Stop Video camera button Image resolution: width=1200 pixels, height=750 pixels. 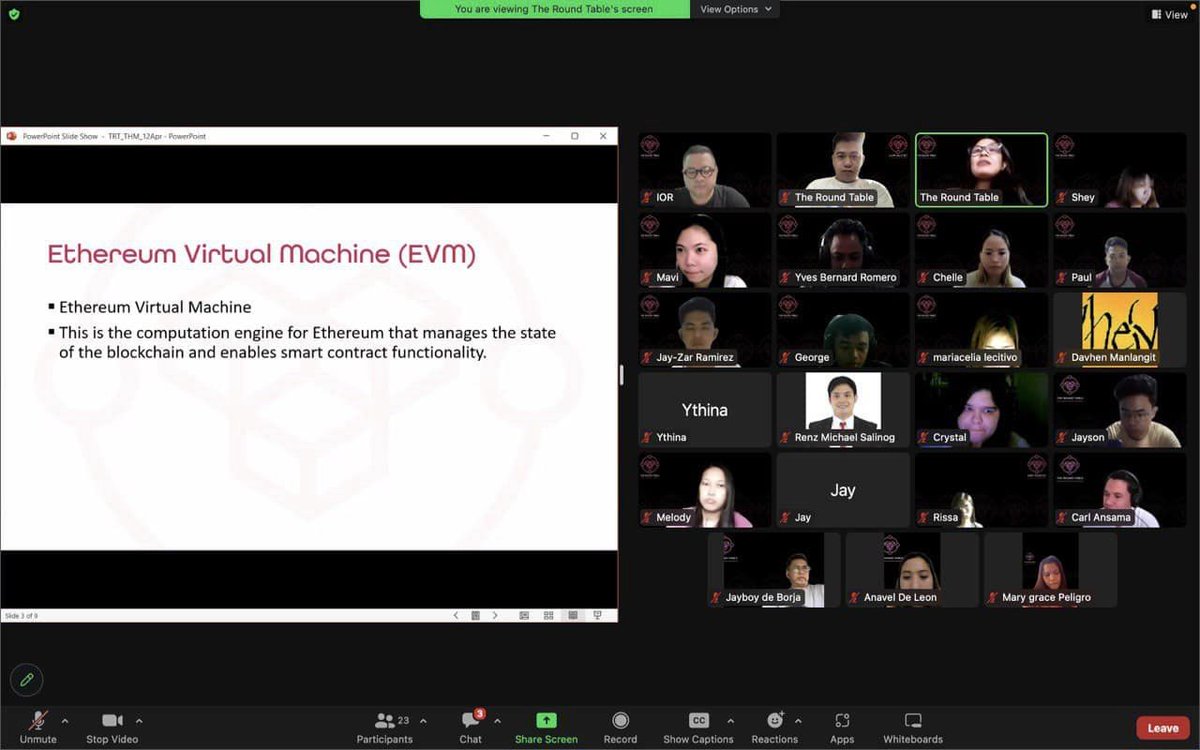(x=112, y=727)
